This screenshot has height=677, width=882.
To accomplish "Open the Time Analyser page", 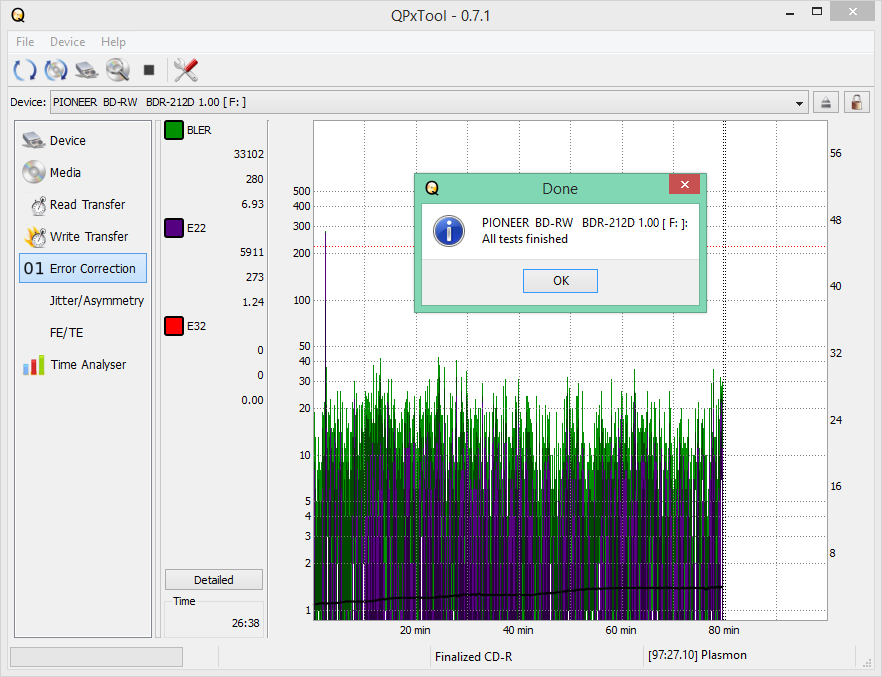I will tap(83, 365).
